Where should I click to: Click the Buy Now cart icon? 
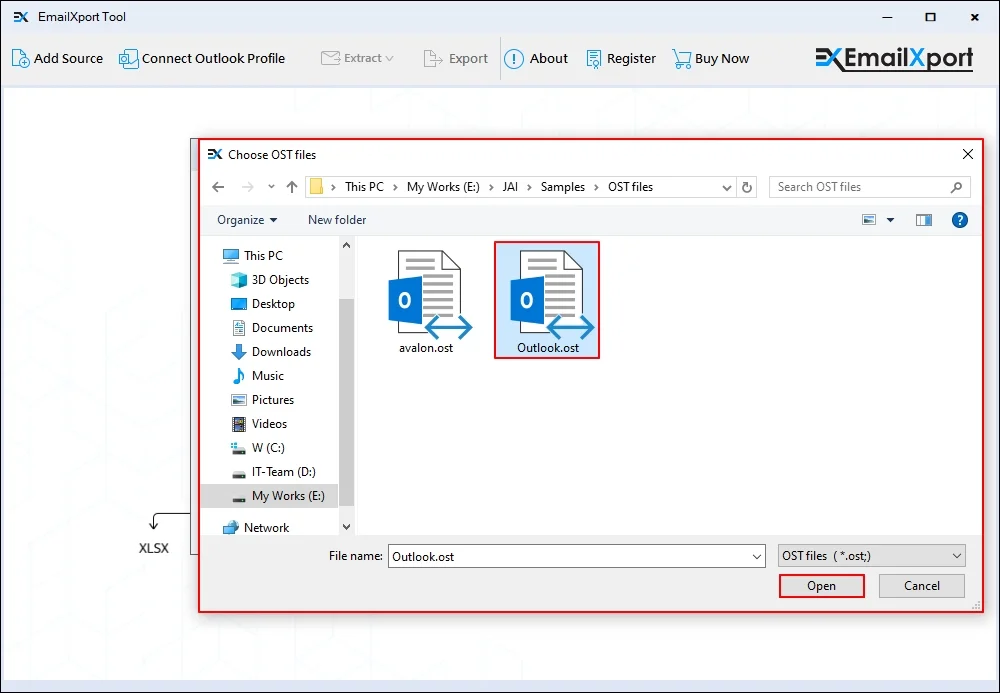click(x=682, y=58)
